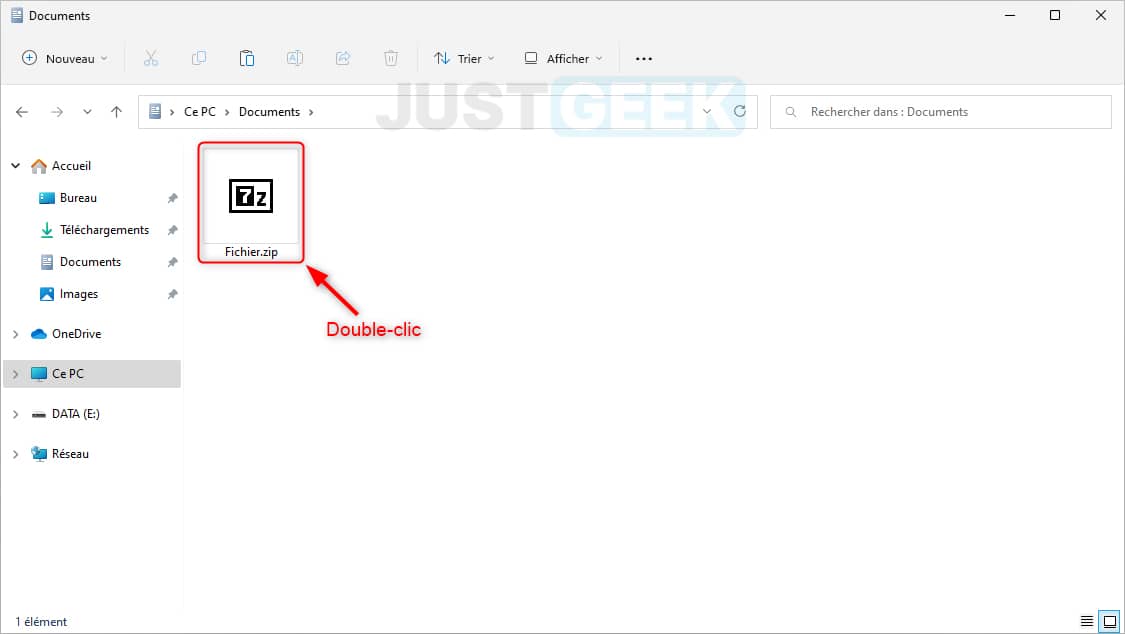Switch to details list view icon

(1087, 621)
